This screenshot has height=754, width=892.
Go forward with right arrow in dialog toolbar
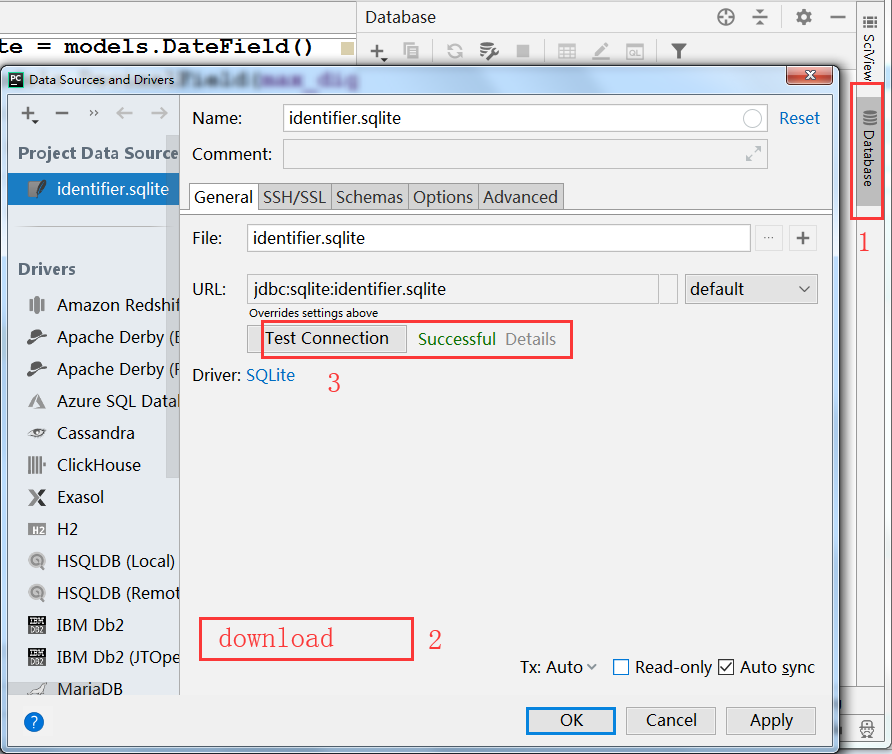pyautogui.click(x=159, y=113)
